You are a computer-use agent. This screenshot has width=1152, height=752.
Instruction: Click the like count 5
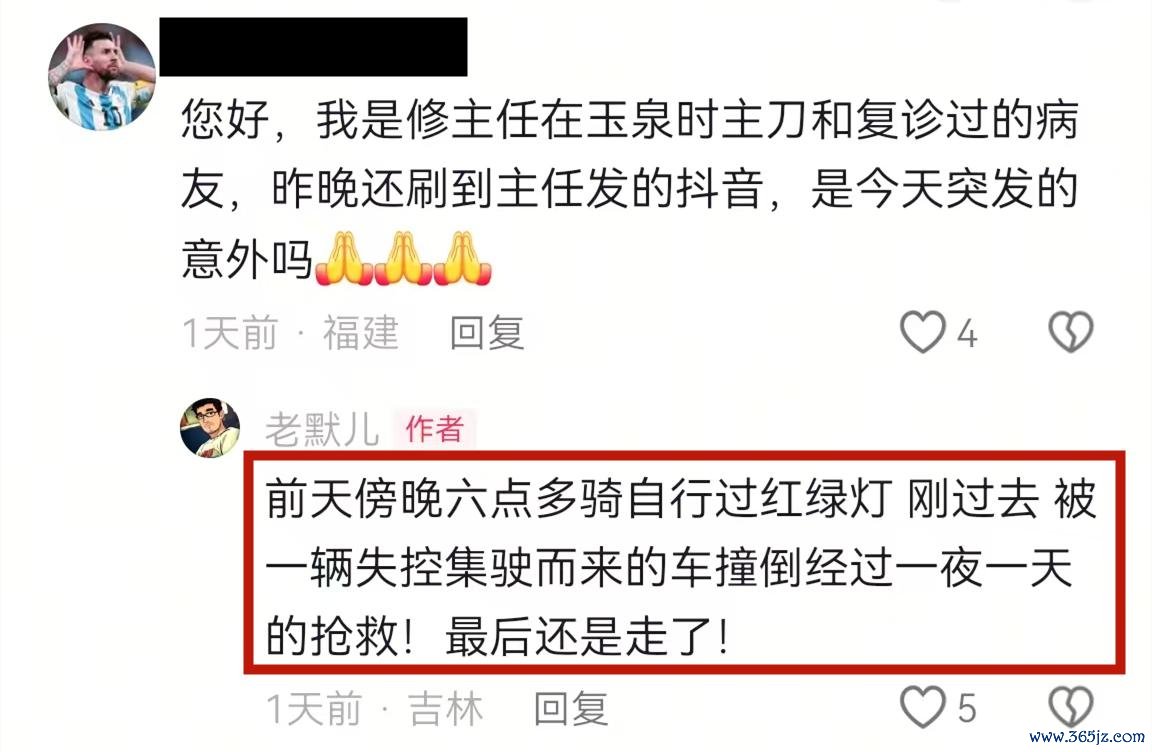(967, 709)
